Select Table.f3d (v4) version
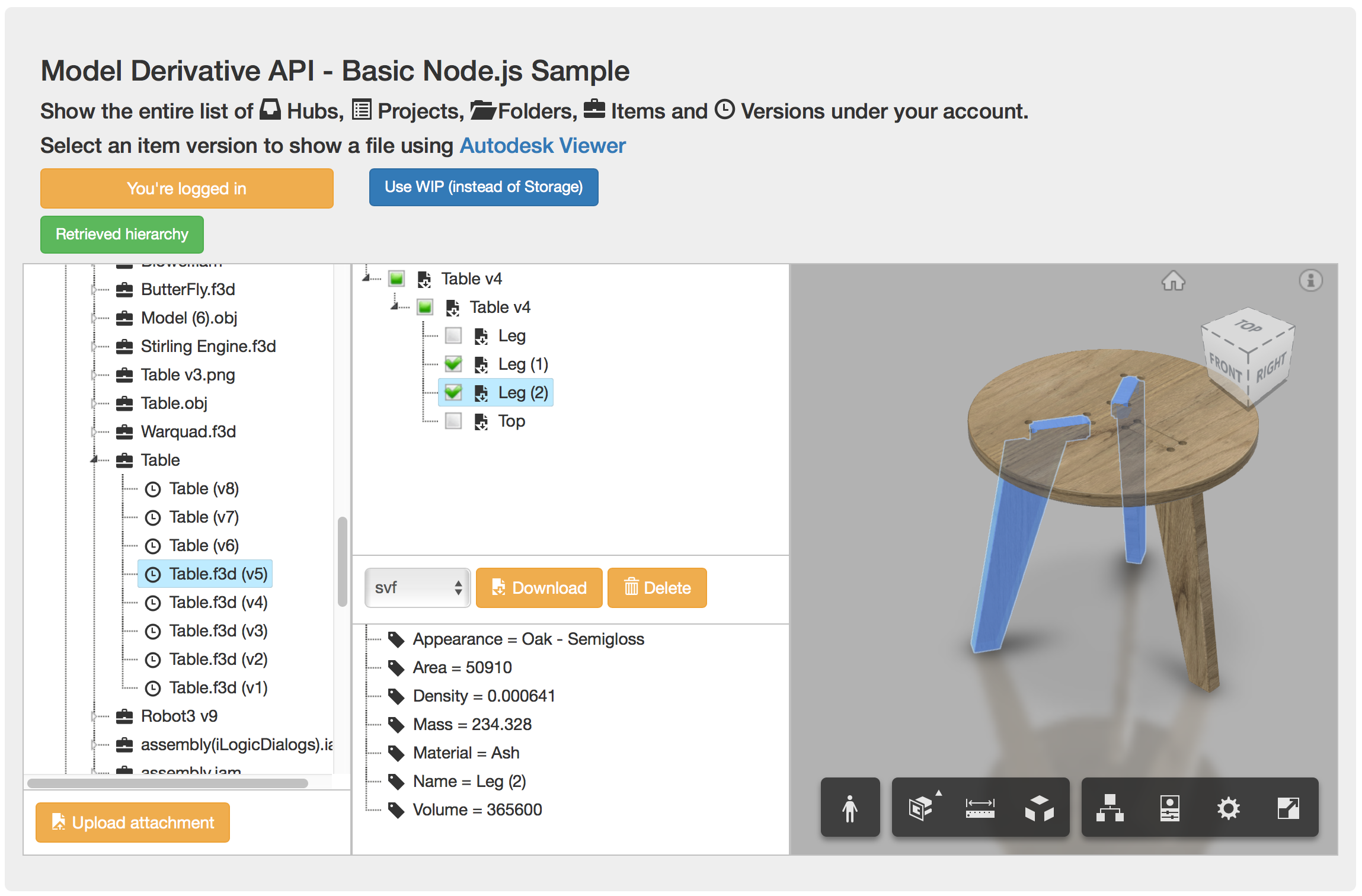The image size is (1362, 896). click(x=218, y=603)
